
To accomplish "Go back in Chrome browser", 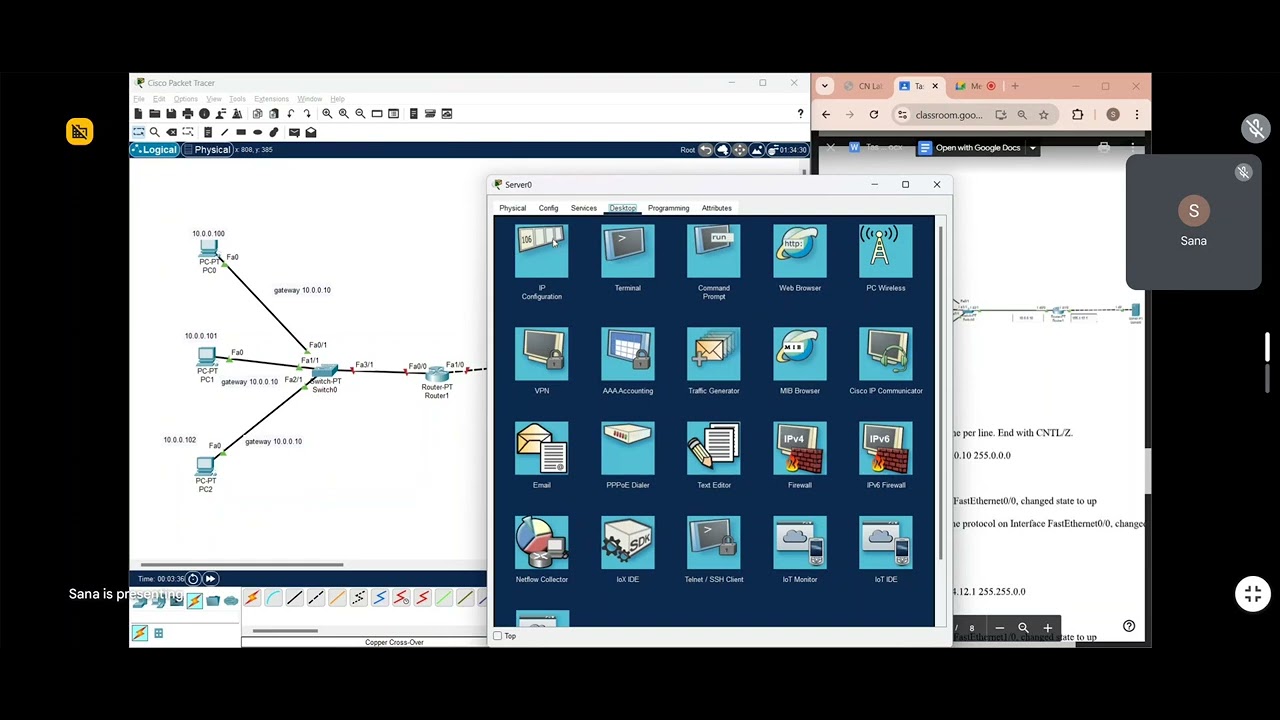I will [826, 115].
